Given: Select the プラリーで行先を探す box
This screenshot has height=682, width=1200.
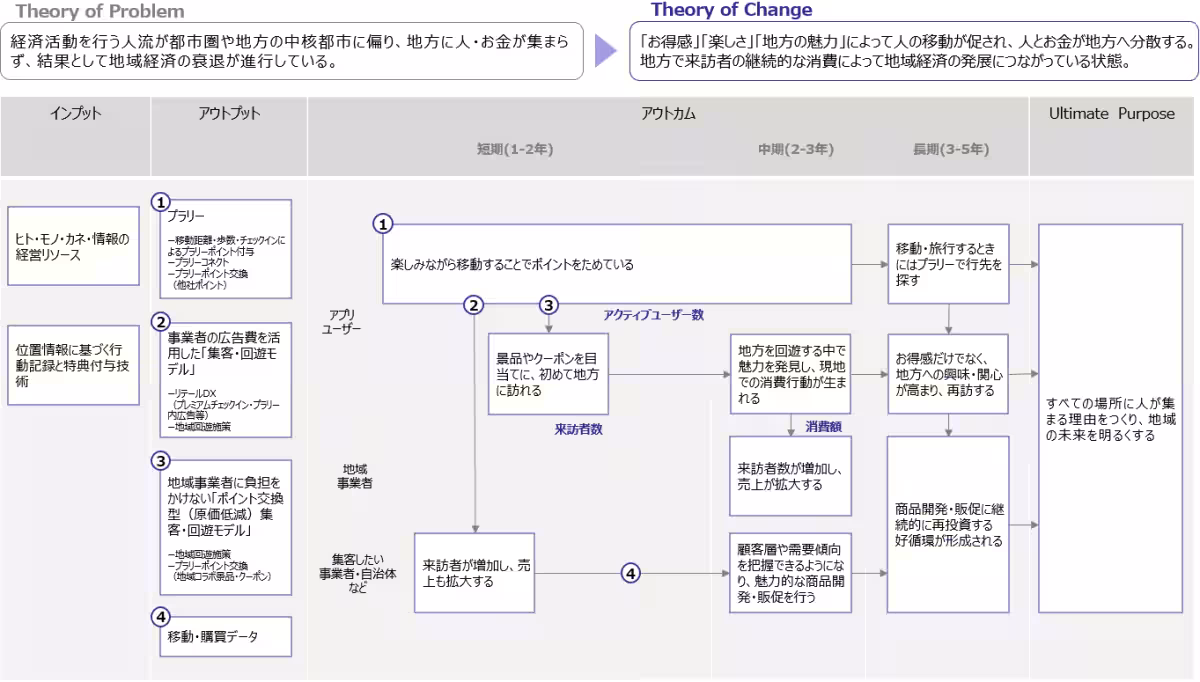Looking at the screenshot, I should [947, 262].
